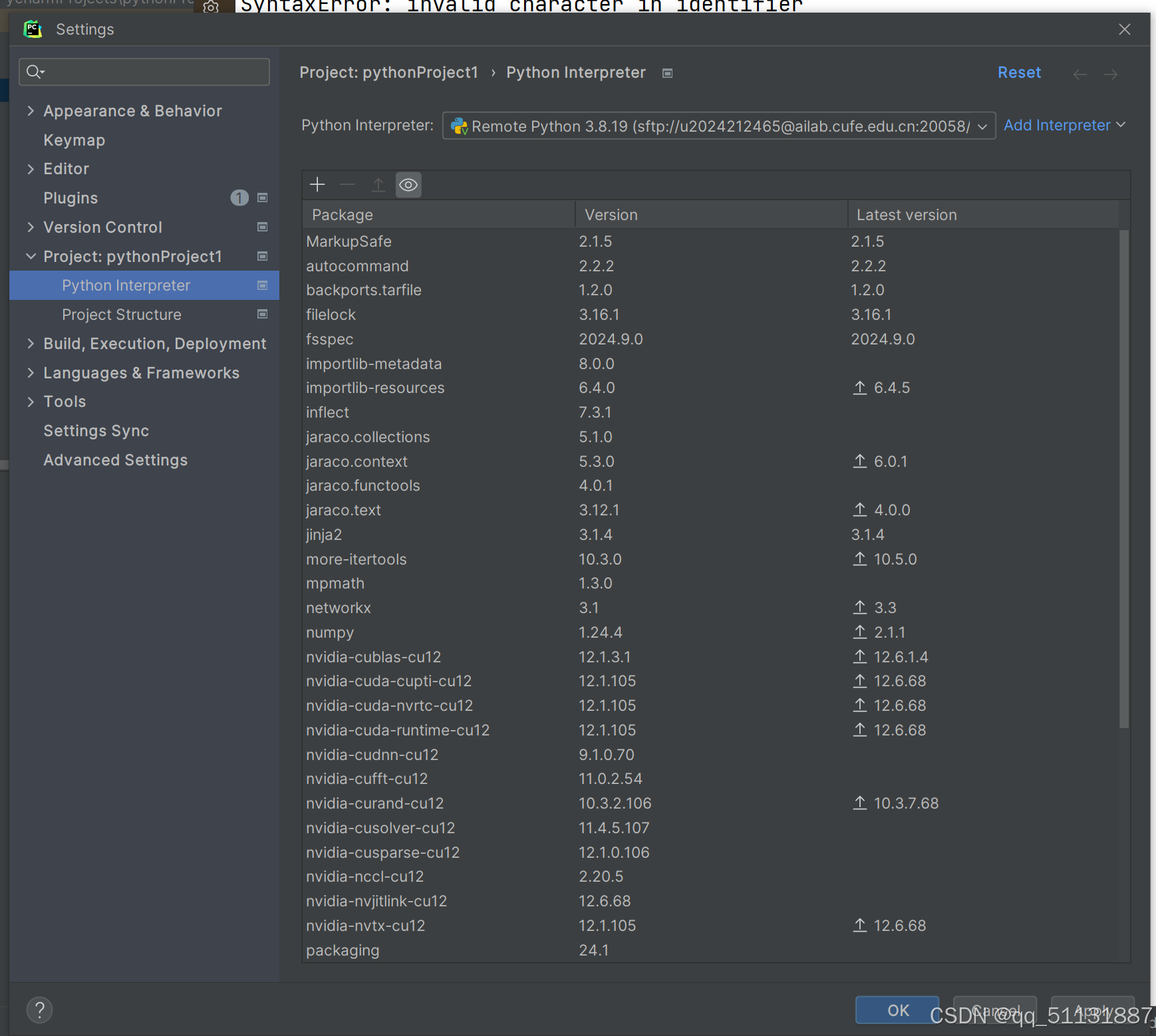1156x1036 pixels.
Task: Expand the Appearance & Behavior section
Action: tap(31, 111)
